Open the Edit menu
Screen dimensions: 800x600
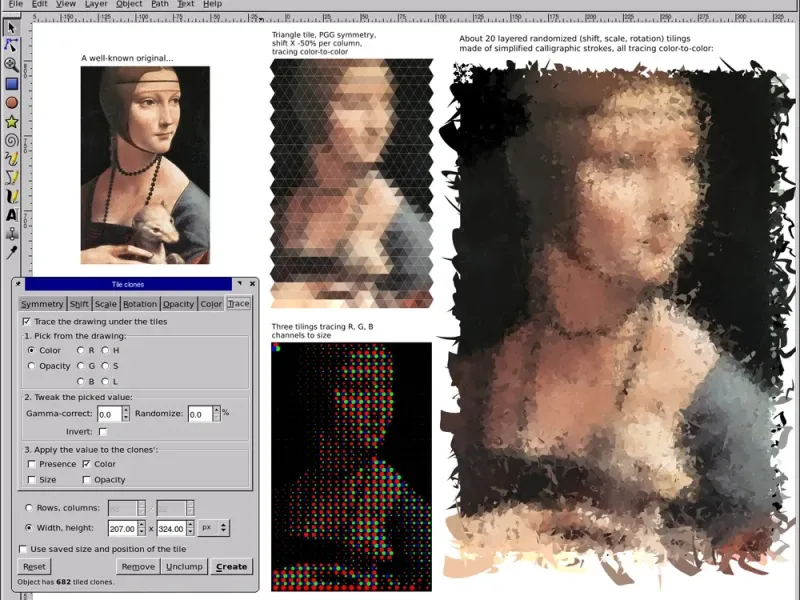pyautogui.click(x=39, y=4)
